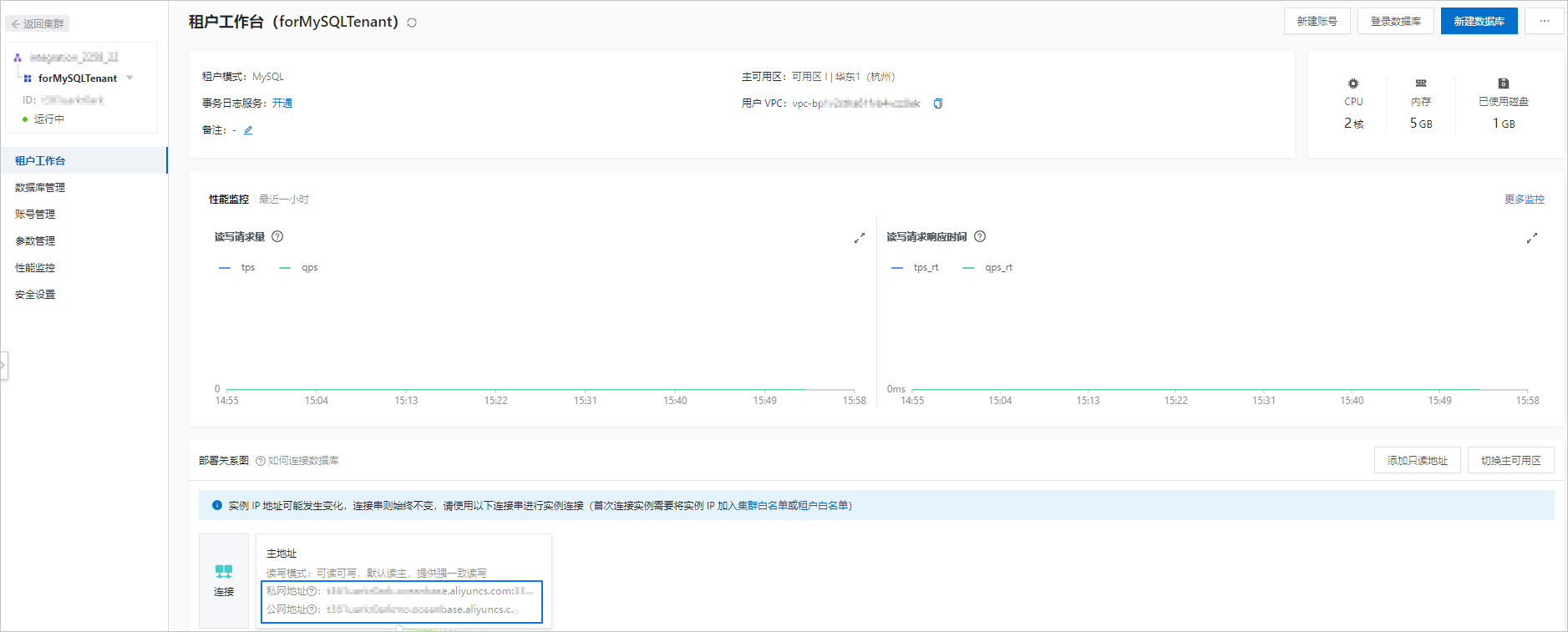Image resolution: width=1568 pixels, height=632 pixels.
Task: Click the cluster icon in the sidebar tree
Action: click(x=18, y=58)
